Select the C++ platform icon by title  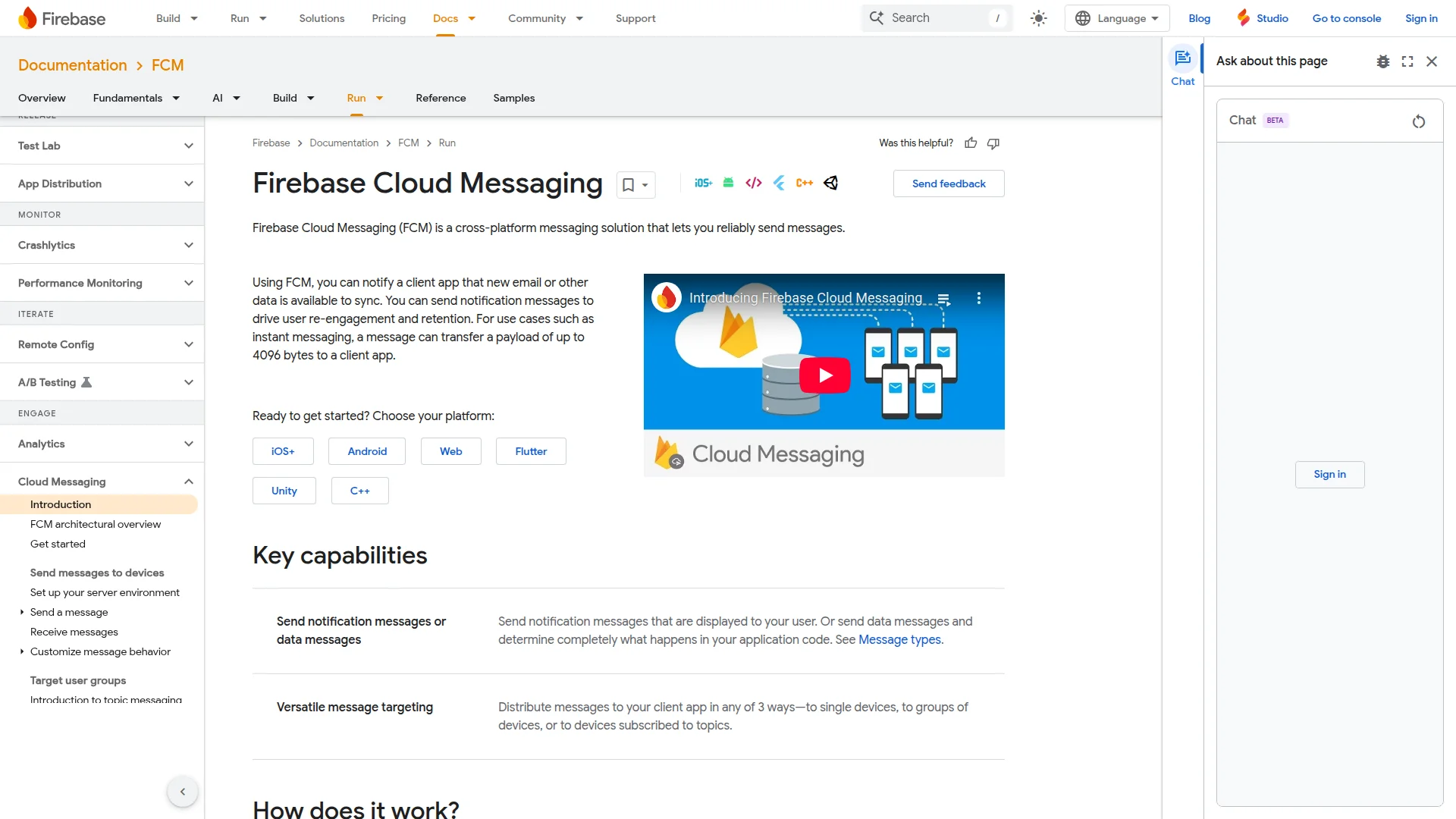click(805, 183)
